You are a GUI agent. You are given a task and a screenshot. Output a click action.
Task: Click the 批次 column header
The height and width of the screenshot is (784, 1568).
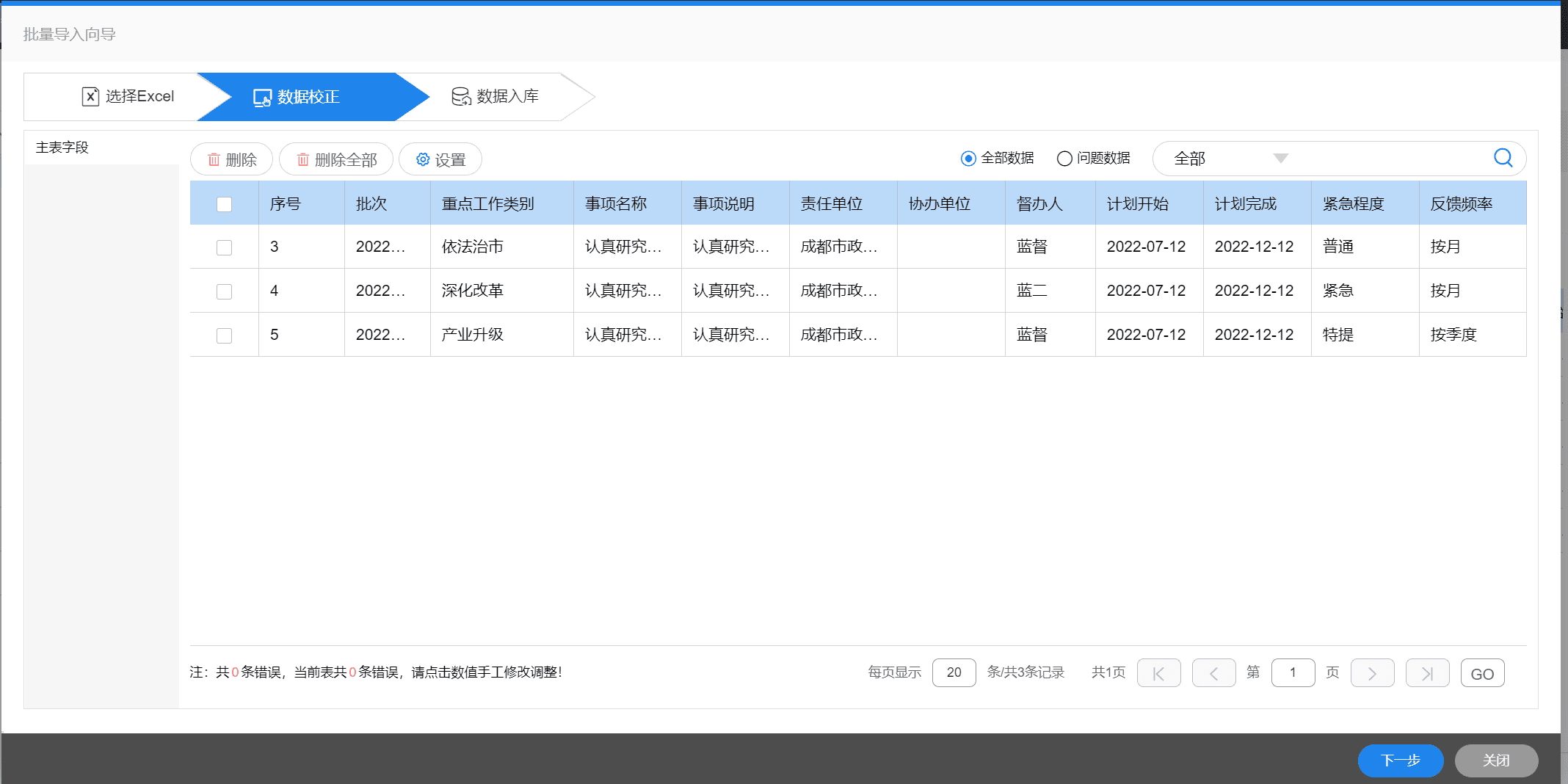point(387,203)
